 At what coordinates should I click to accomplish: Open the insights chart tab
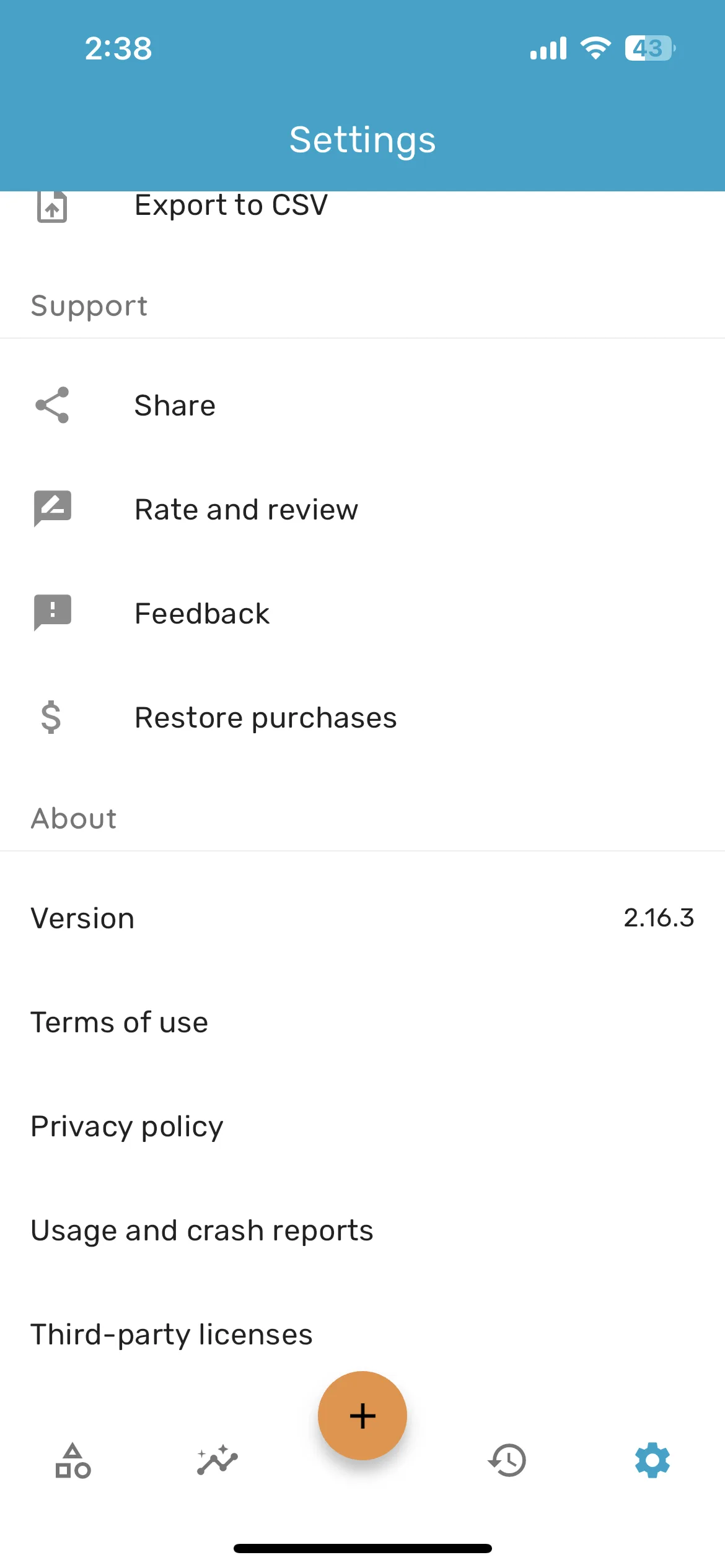click(x=217, y=1460)
